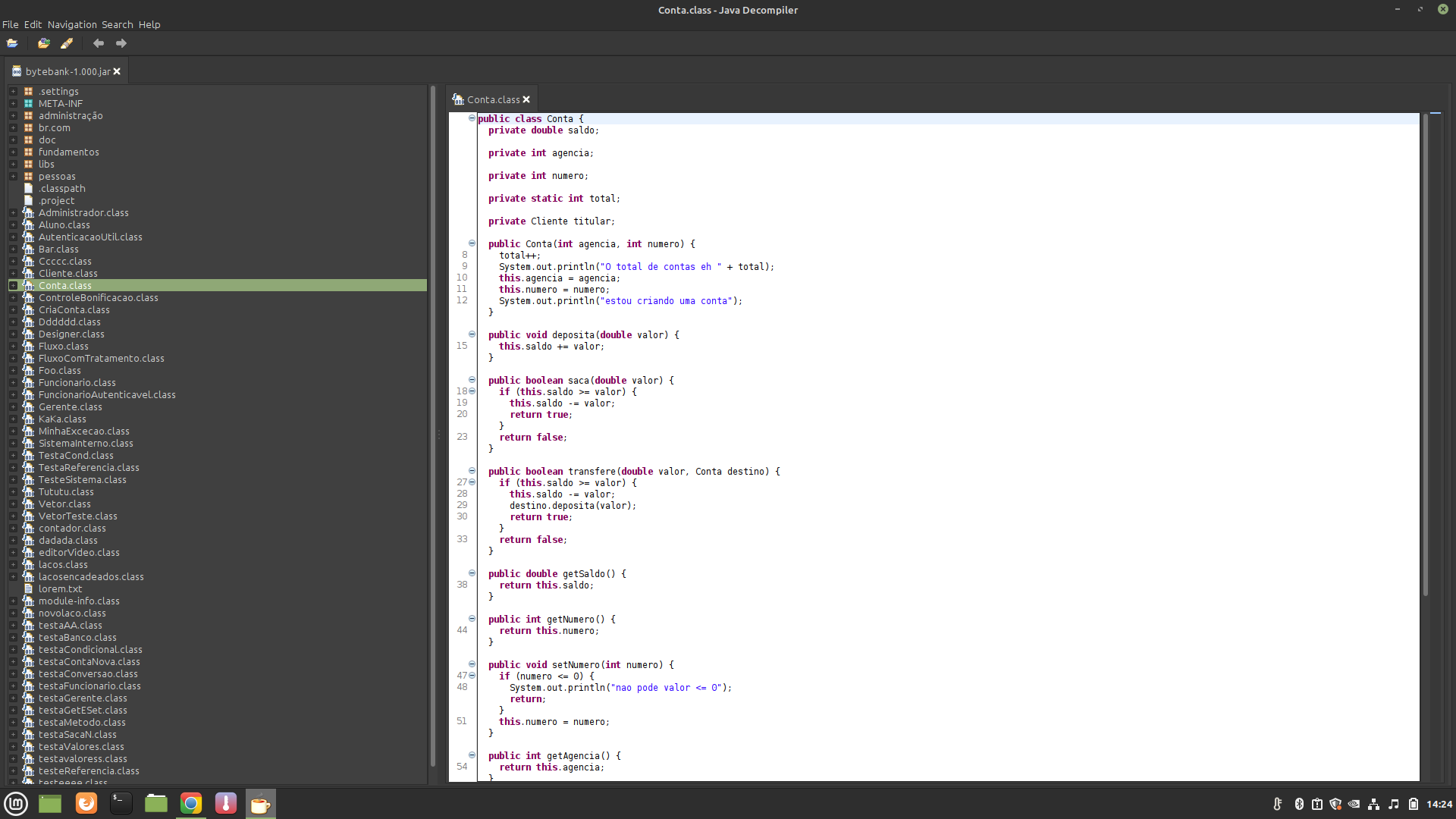The width and height of the screenshot is (1456, 819).
Task: Collapse the saca method fold
Action: coord(472,380)
